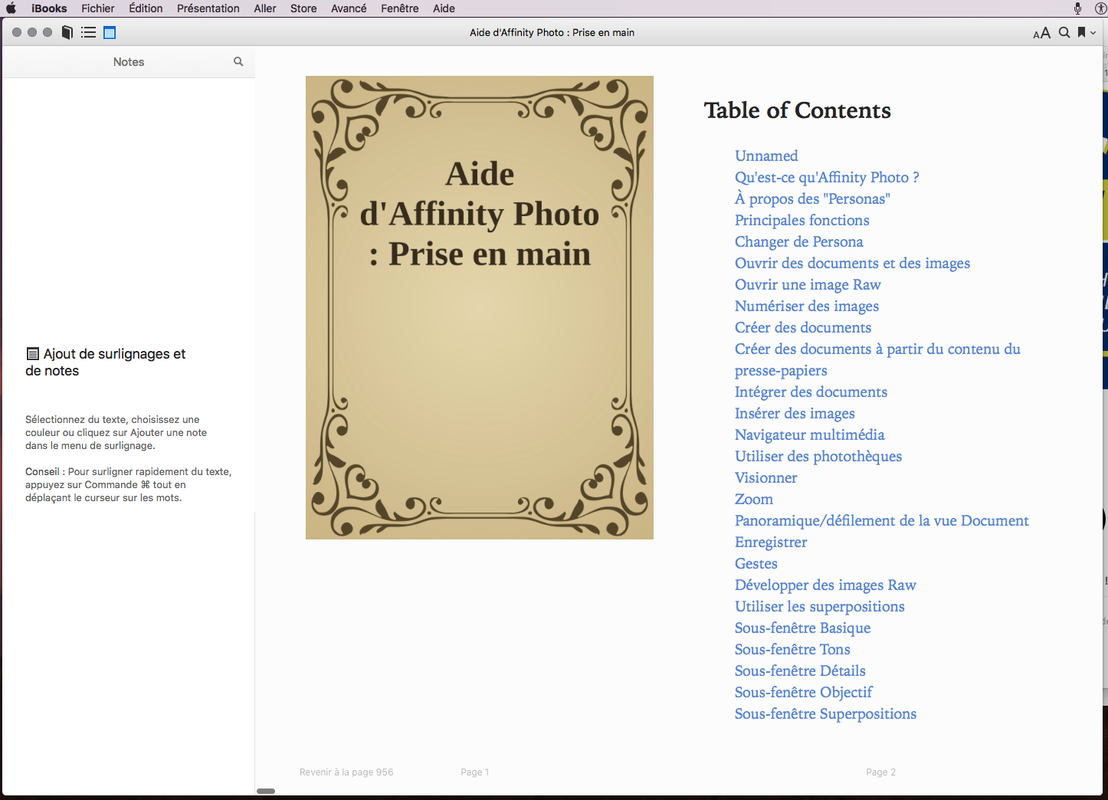This screenshot has width=1108, height=800.
Task: Open the Enregistrer chapter
Action: tap(770, 542)
